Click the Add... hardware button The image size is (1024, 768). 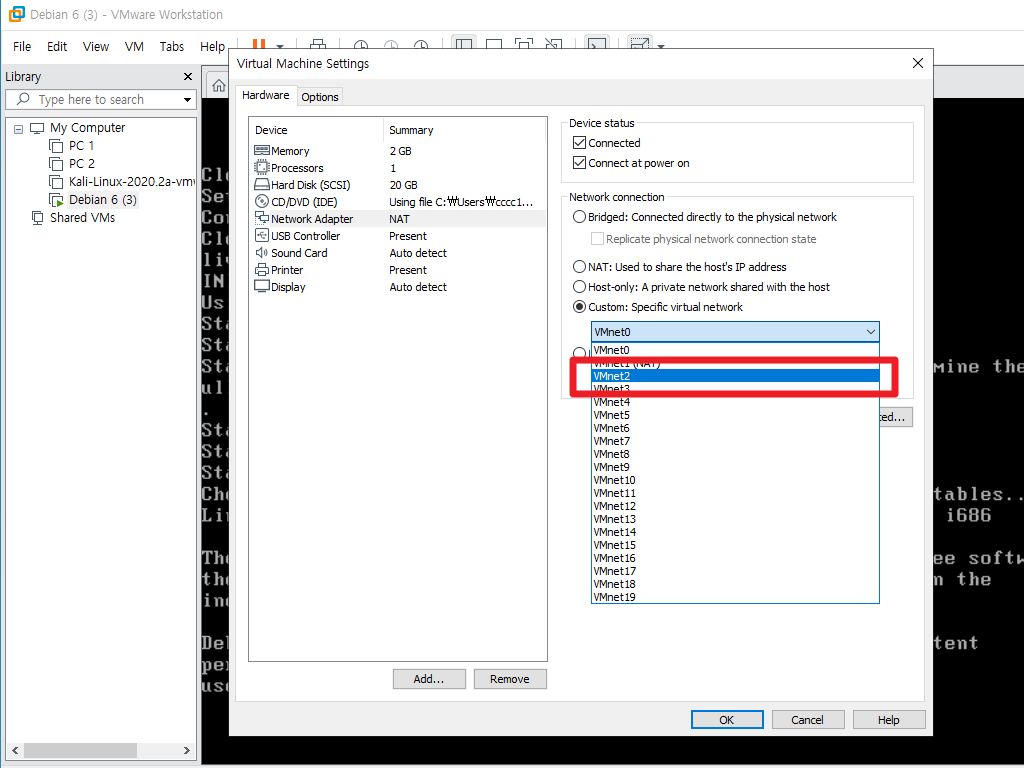coord(429,679)
